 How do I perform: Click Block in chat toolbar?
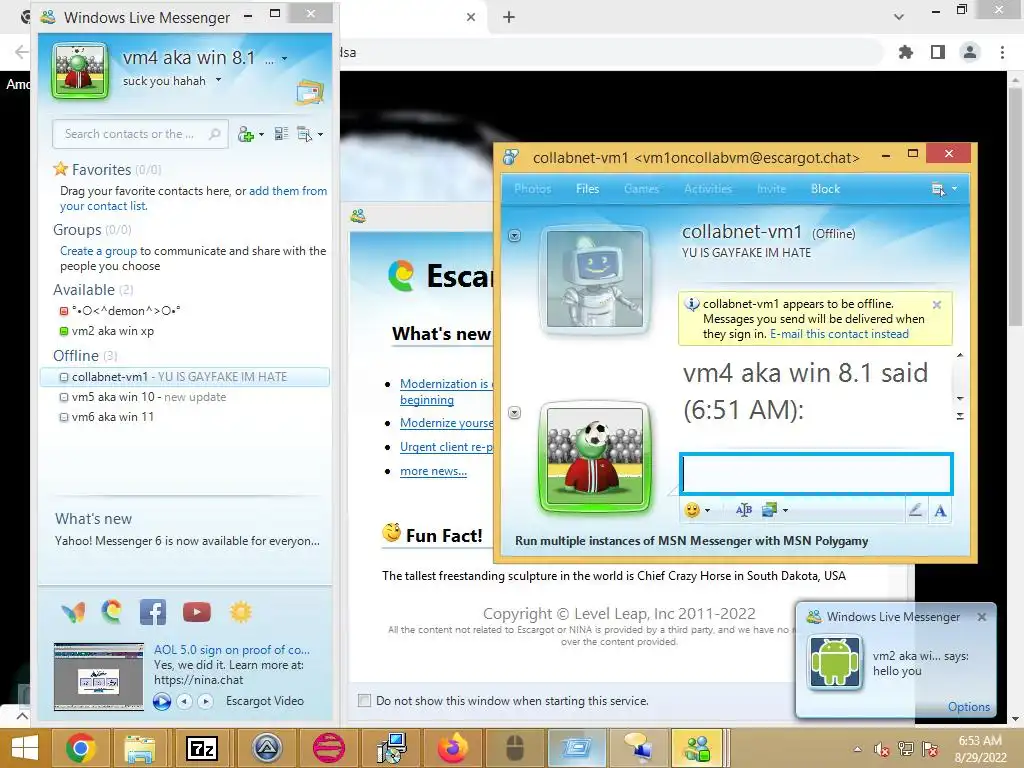(825, 189)
